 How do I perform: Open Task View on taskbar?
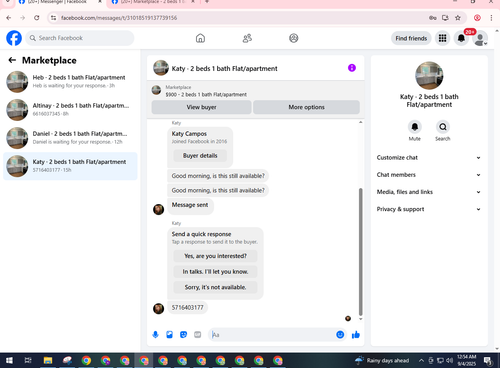28,360
